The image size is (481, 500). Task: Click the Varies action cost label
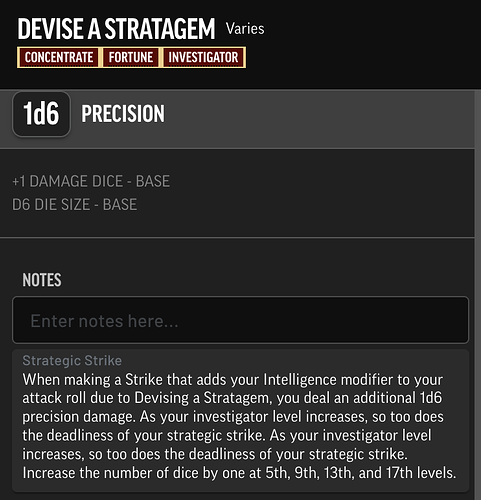(245, 29)
